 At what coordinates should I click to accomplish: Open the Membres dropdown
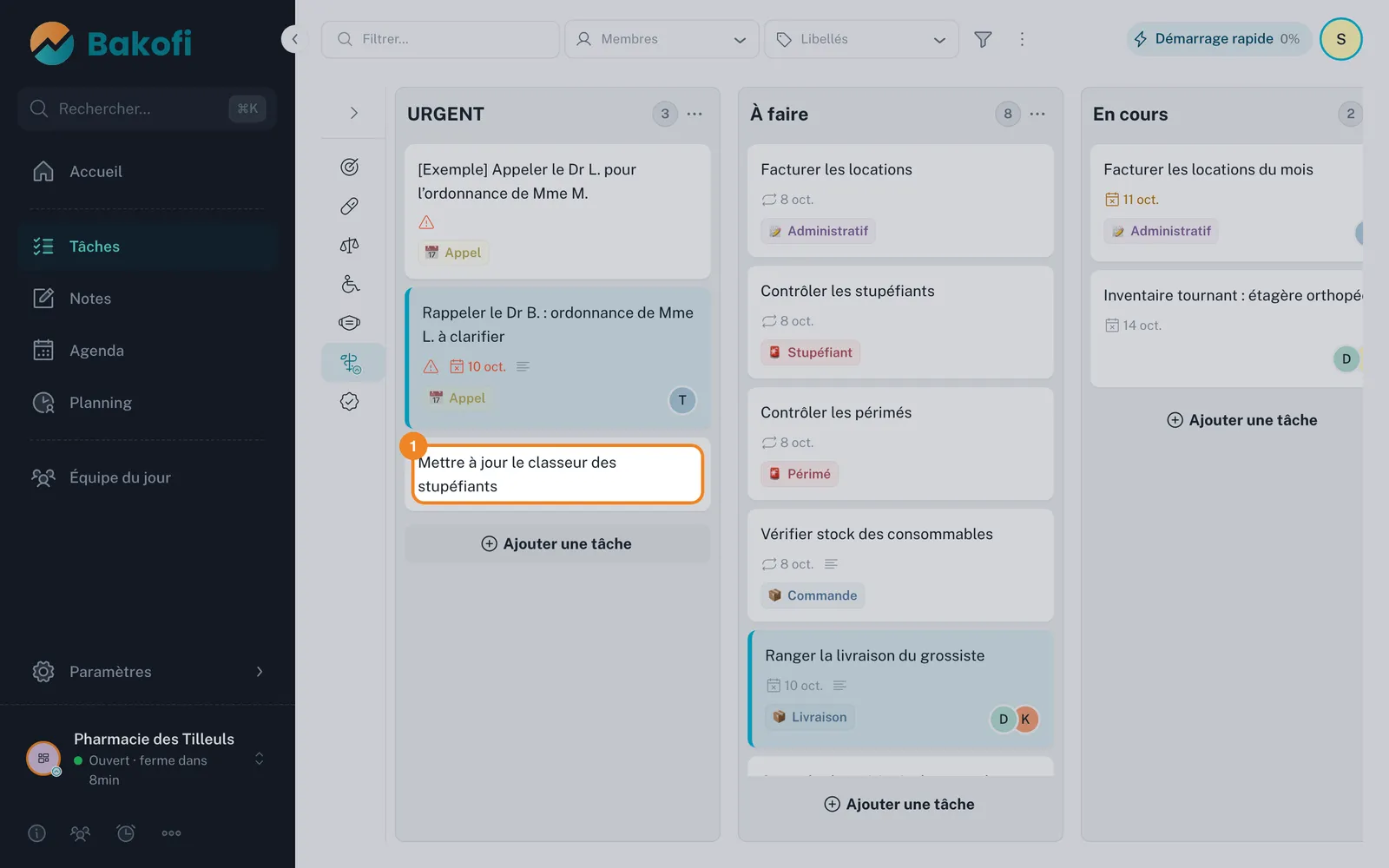coord(662,39)
